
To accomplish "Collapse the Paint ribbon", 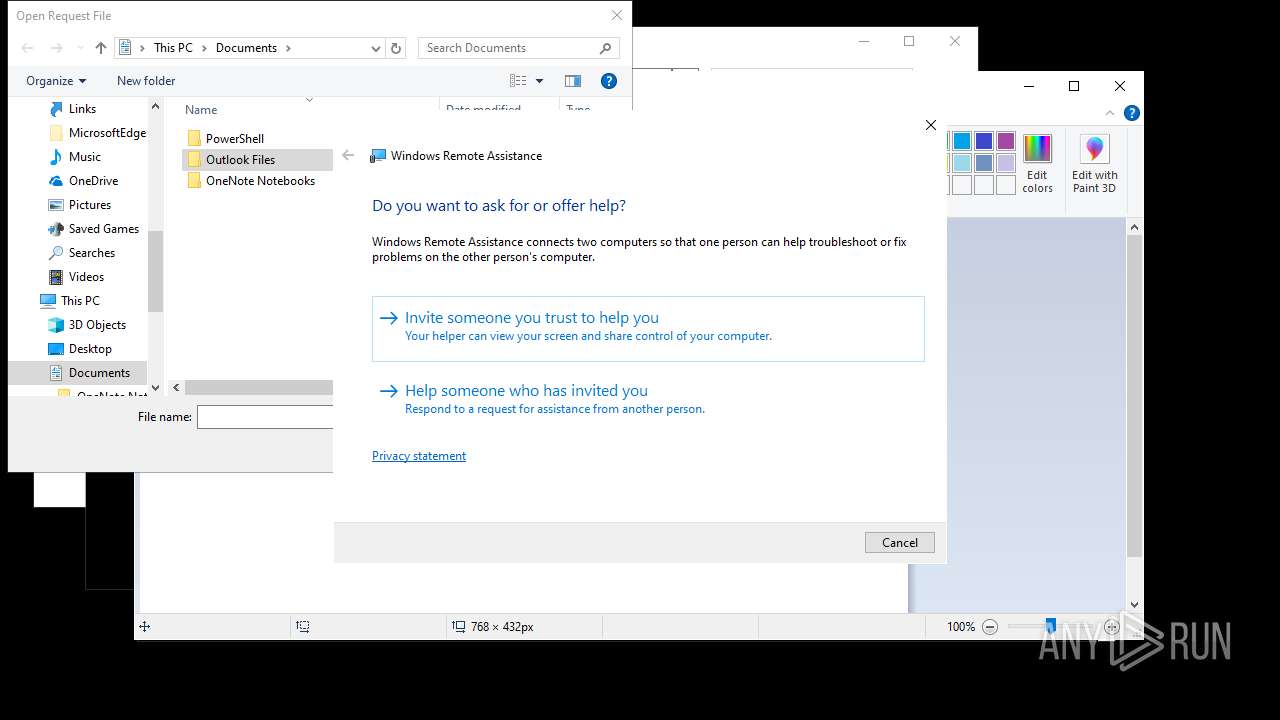I will point(1110,113).
